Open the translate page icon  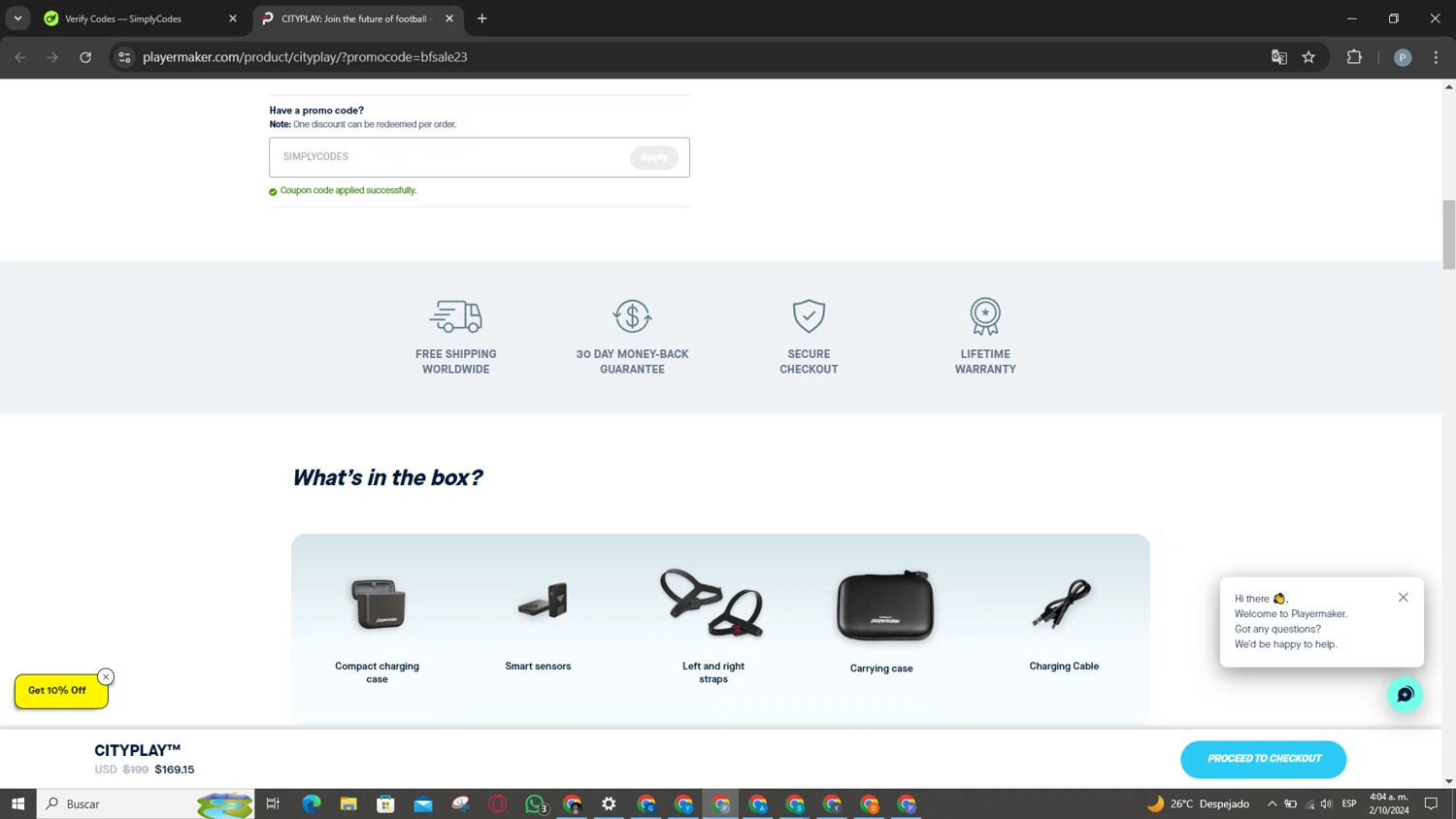[x=1279, y=57]
